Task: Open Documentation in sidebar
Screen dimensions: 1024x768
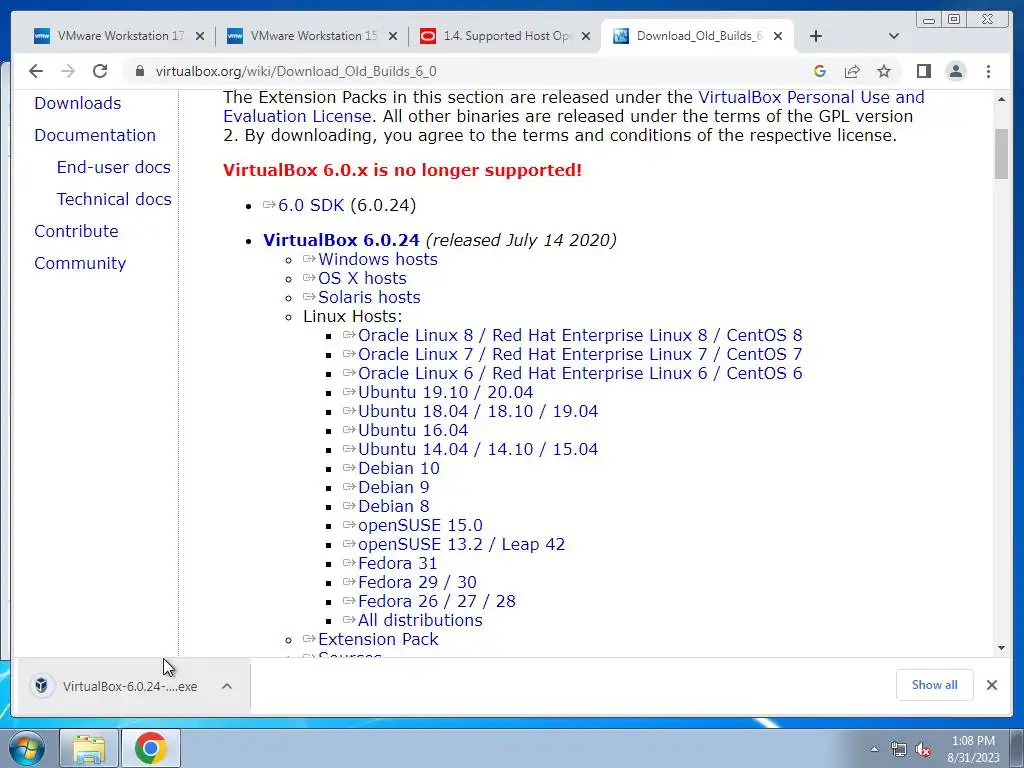Action: [x=95, y=135]
